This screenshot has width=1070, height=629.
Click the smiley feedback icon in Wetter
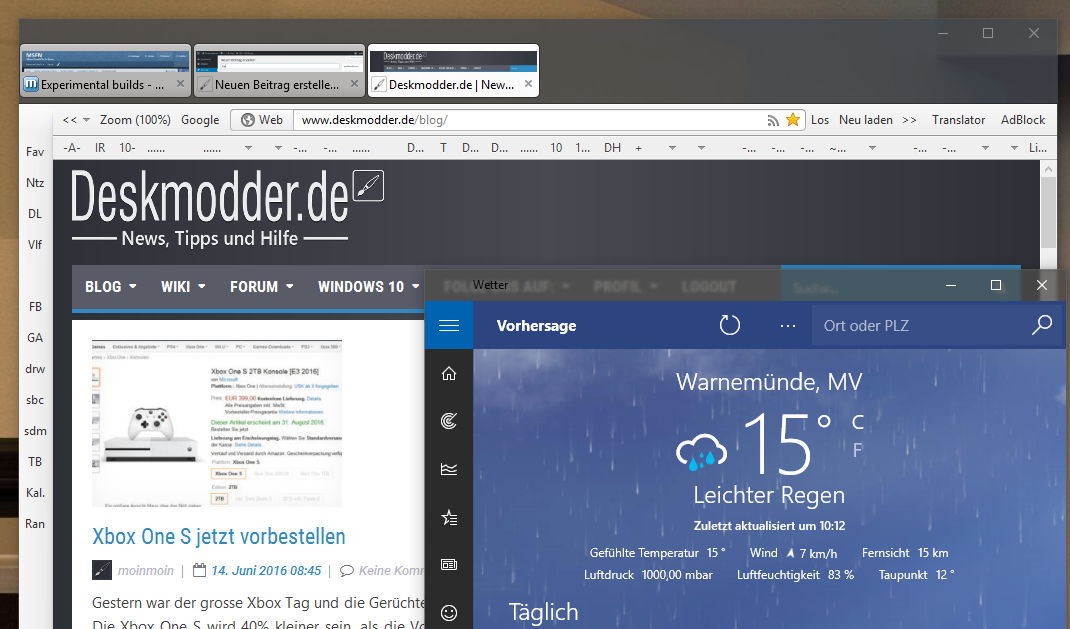point(449,613)
